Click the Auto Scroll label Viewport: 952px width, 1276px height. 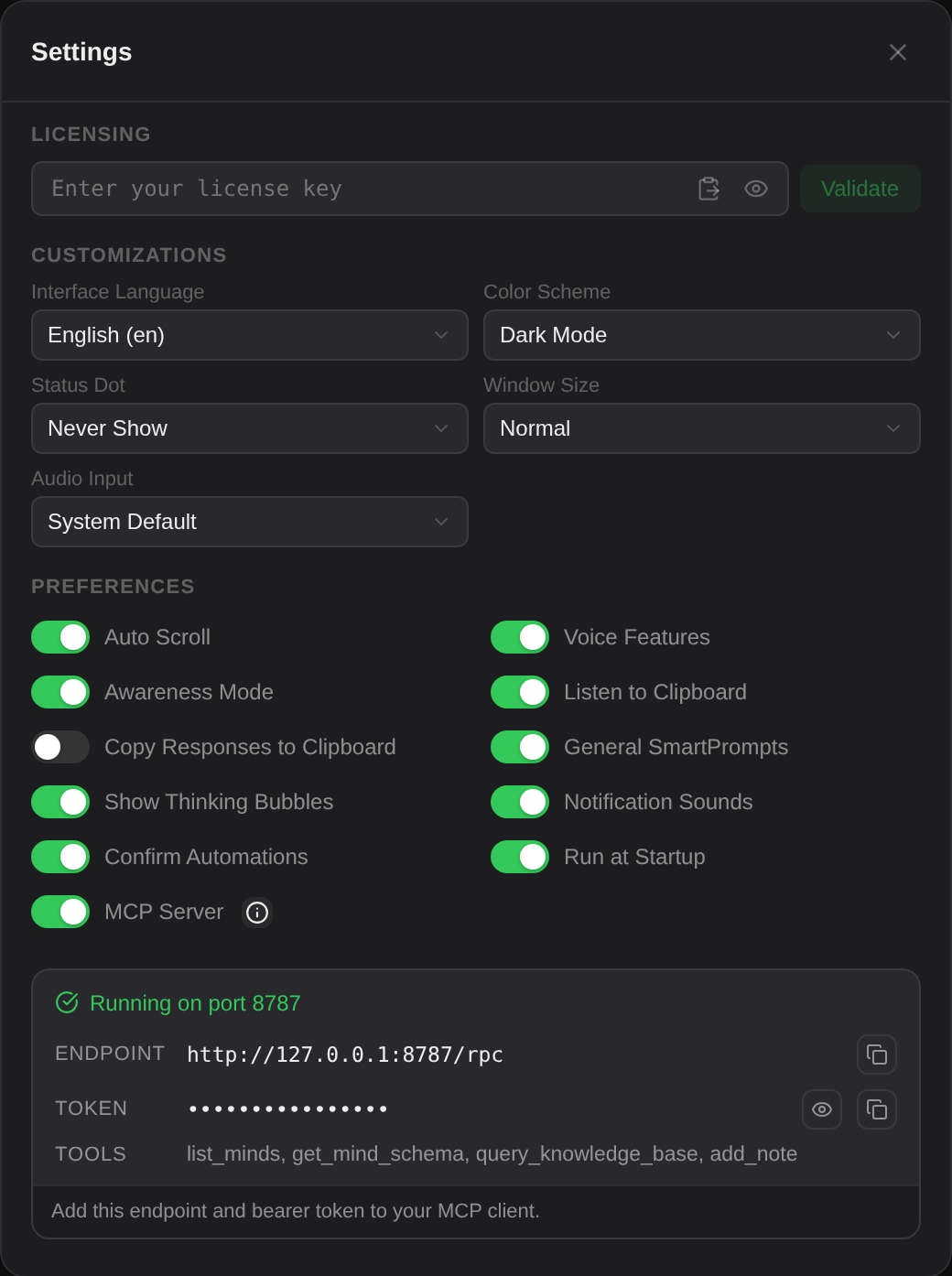[157, 637]
